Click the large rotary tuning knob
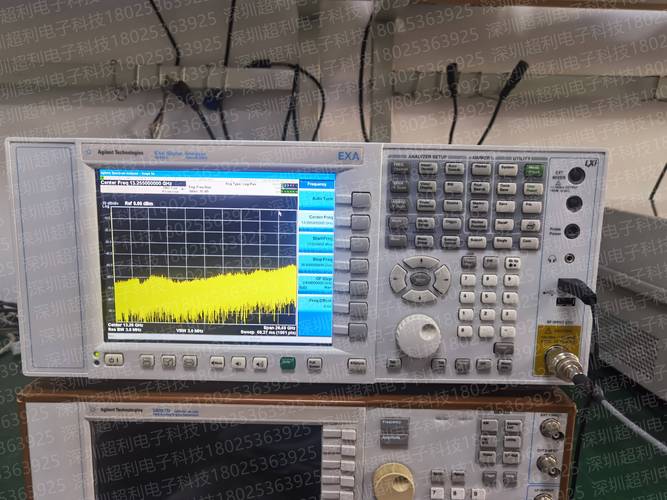The image size is (667, 500). (x=418, y=336)
